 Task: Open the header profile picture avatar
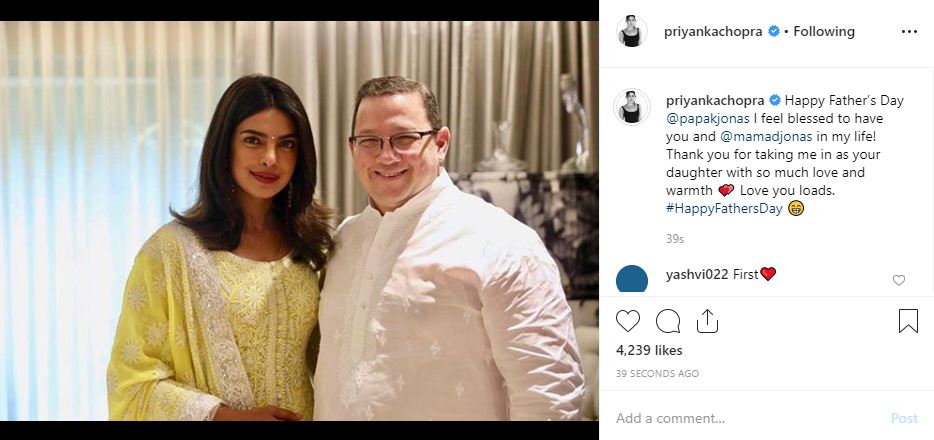pyautogui.click(x=631, y=32)
